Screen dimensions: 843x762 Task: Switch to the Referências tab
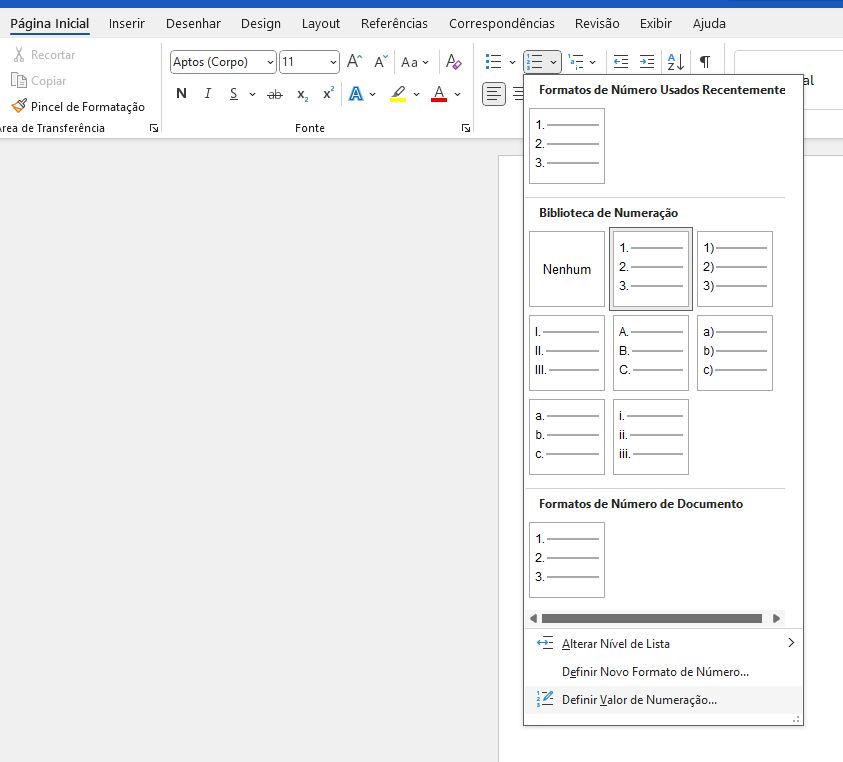coord(394,24)
